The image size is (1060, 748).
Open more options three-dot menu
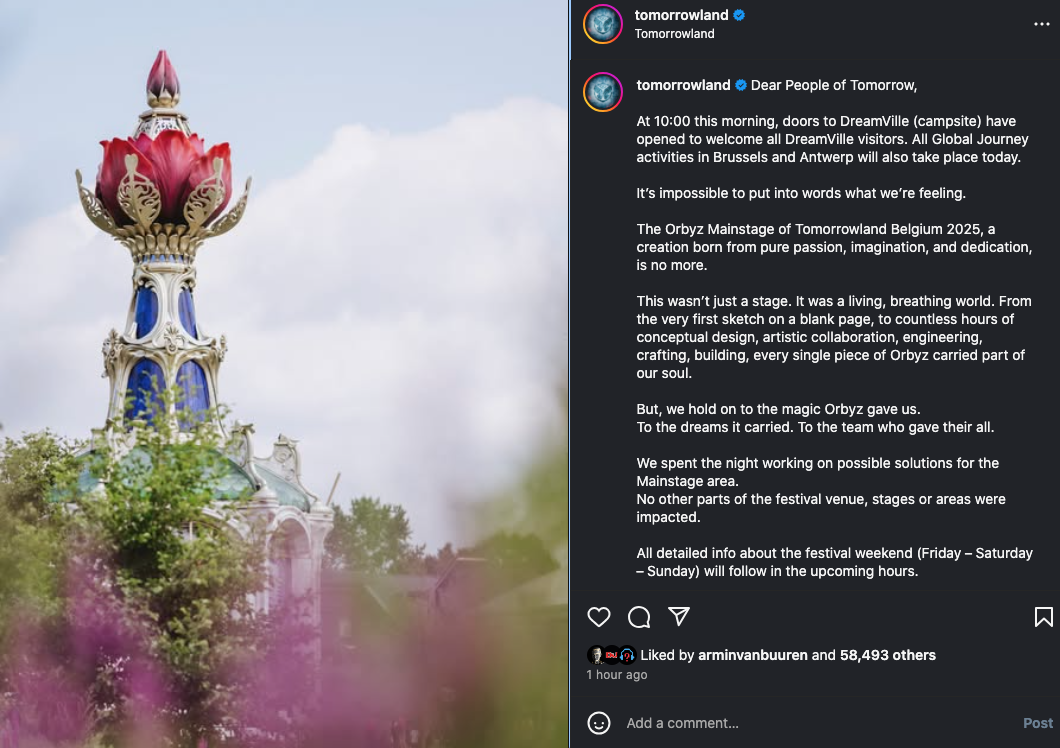coord(1041,24)
